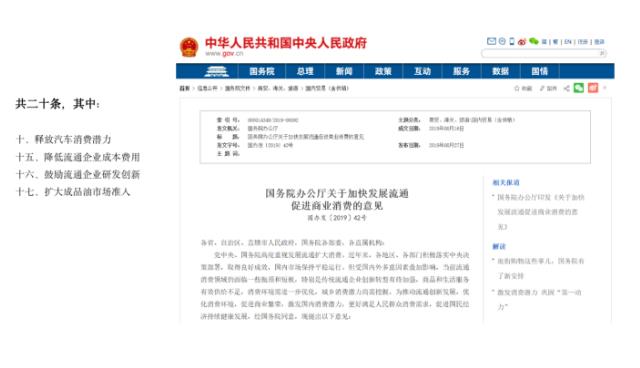Click the national emblem logo
Screen dimensions: 640x368
(189, 47)
